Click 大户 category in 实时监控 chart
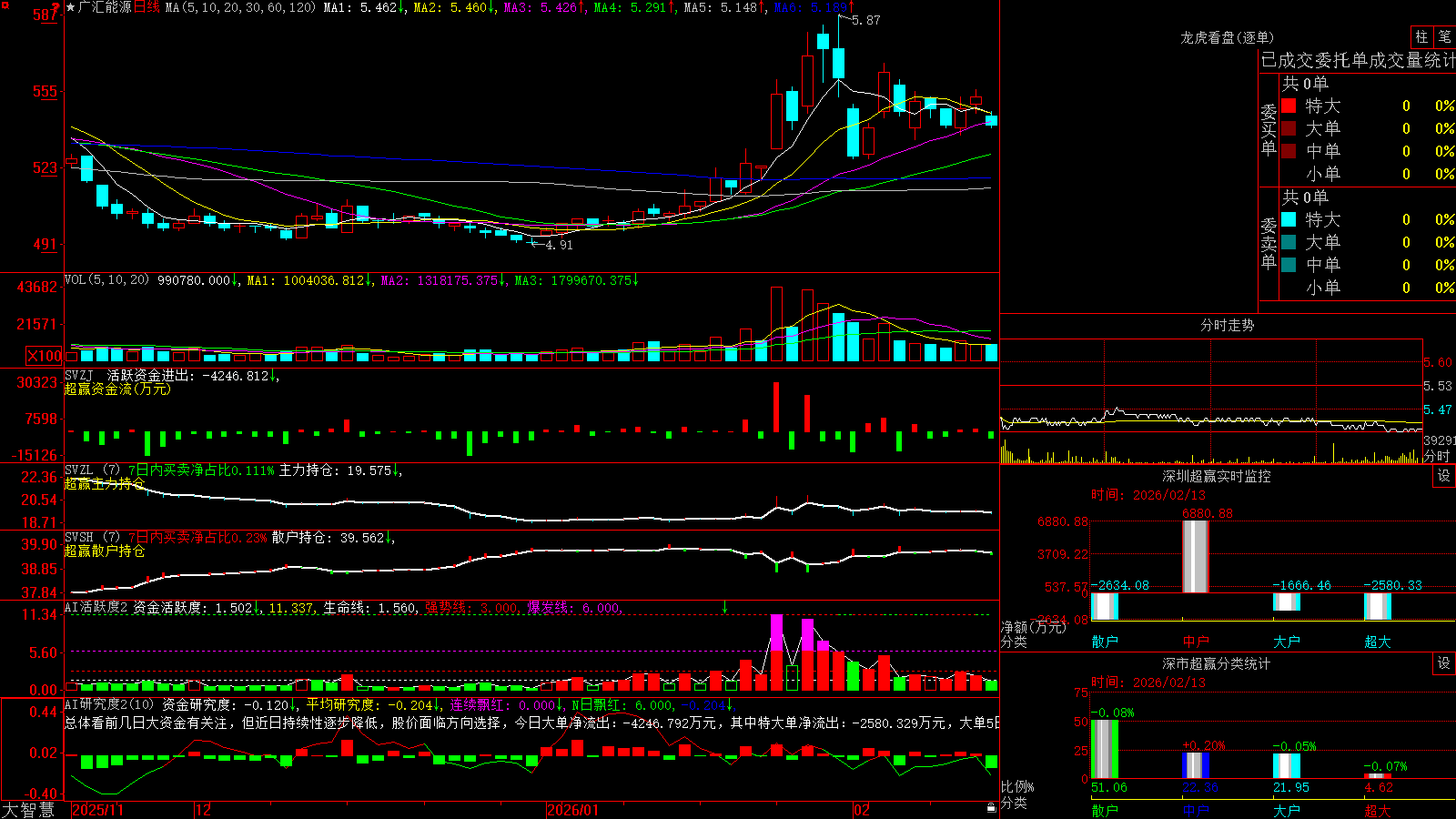 point(1287,642)
